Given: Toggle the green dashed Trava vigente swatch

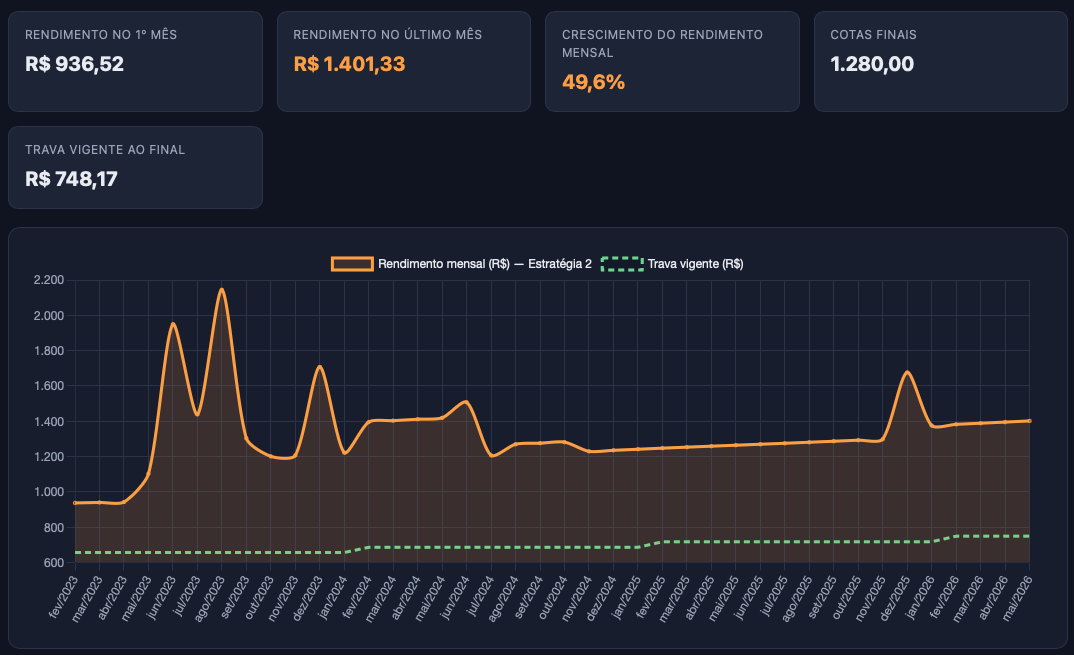Looking at the screenshot, I should 622,264.
